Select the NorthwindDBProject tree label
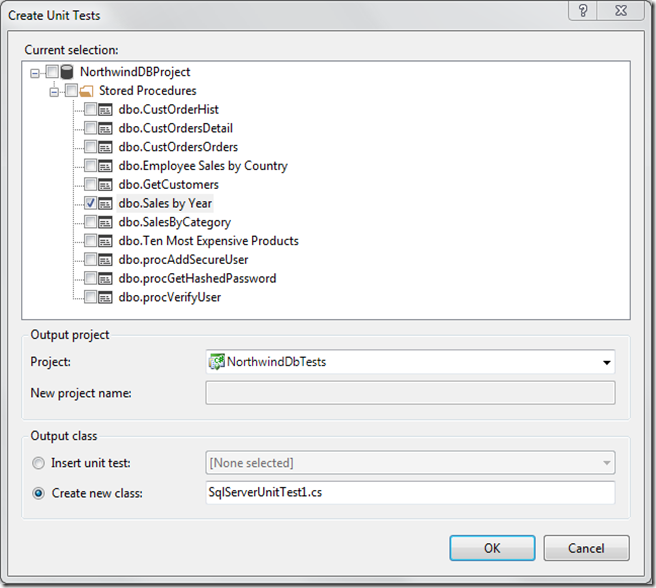 coord(135,72)
